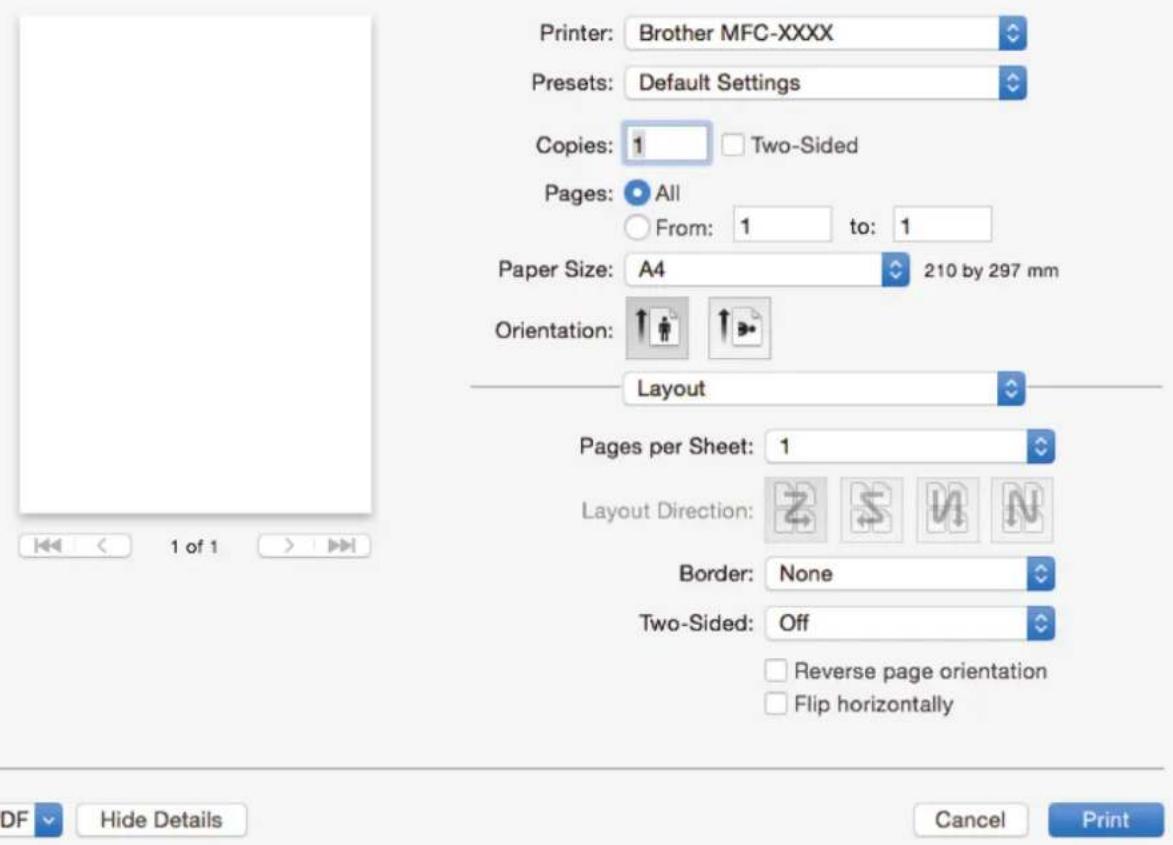
Task: Click the From page number field
Action: 782,225
